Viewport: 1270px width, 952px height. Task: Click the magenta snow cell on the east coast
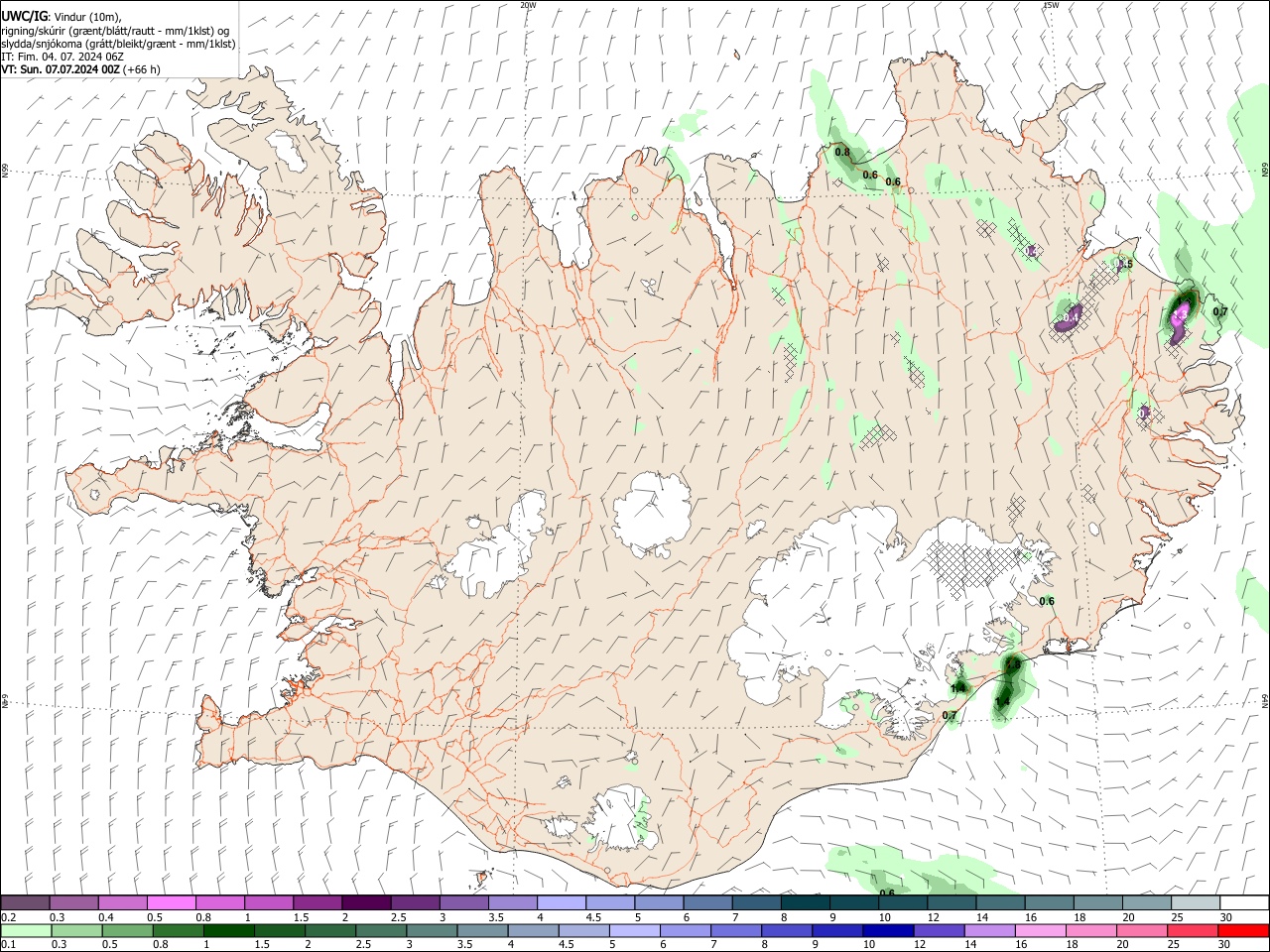(1180, 316)
